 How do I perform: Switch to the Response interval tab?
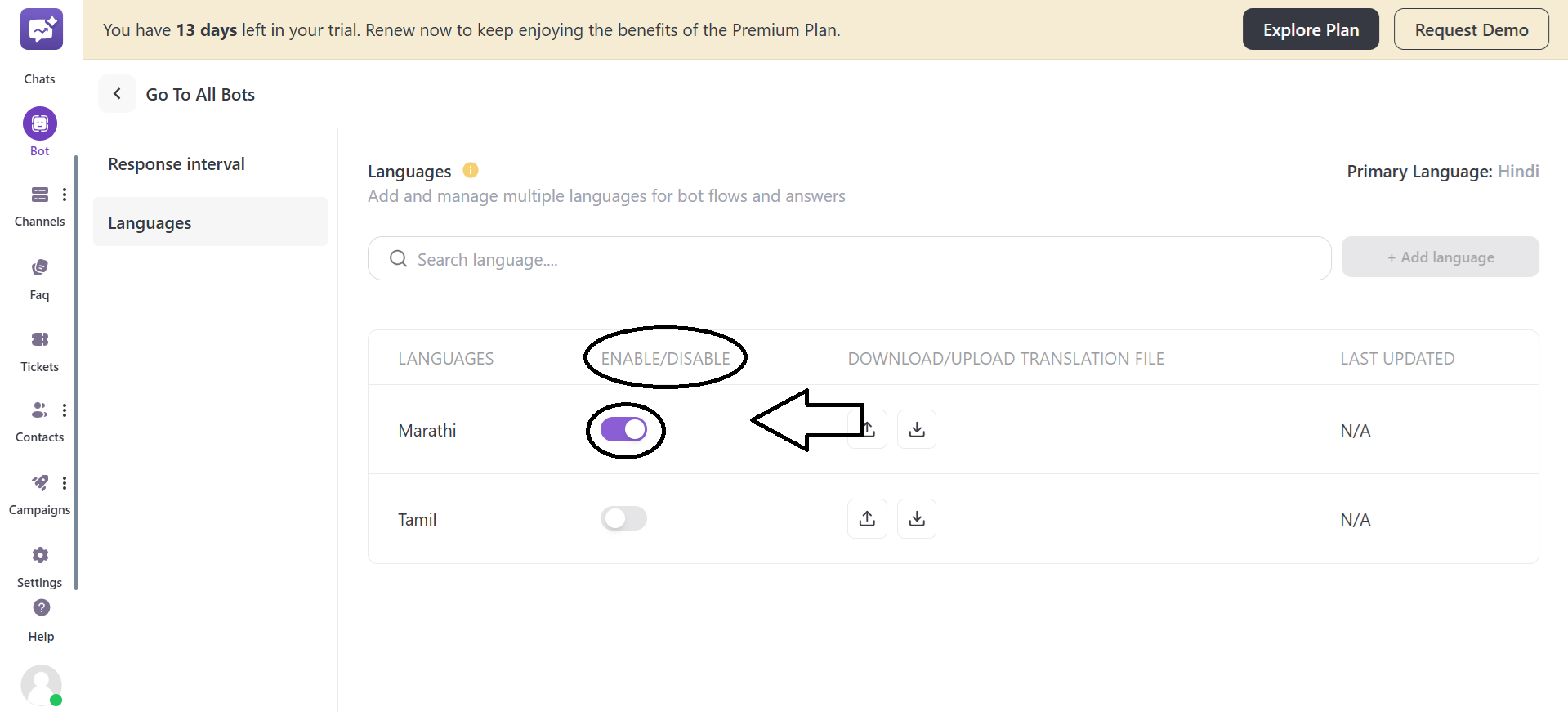[176, 163]
